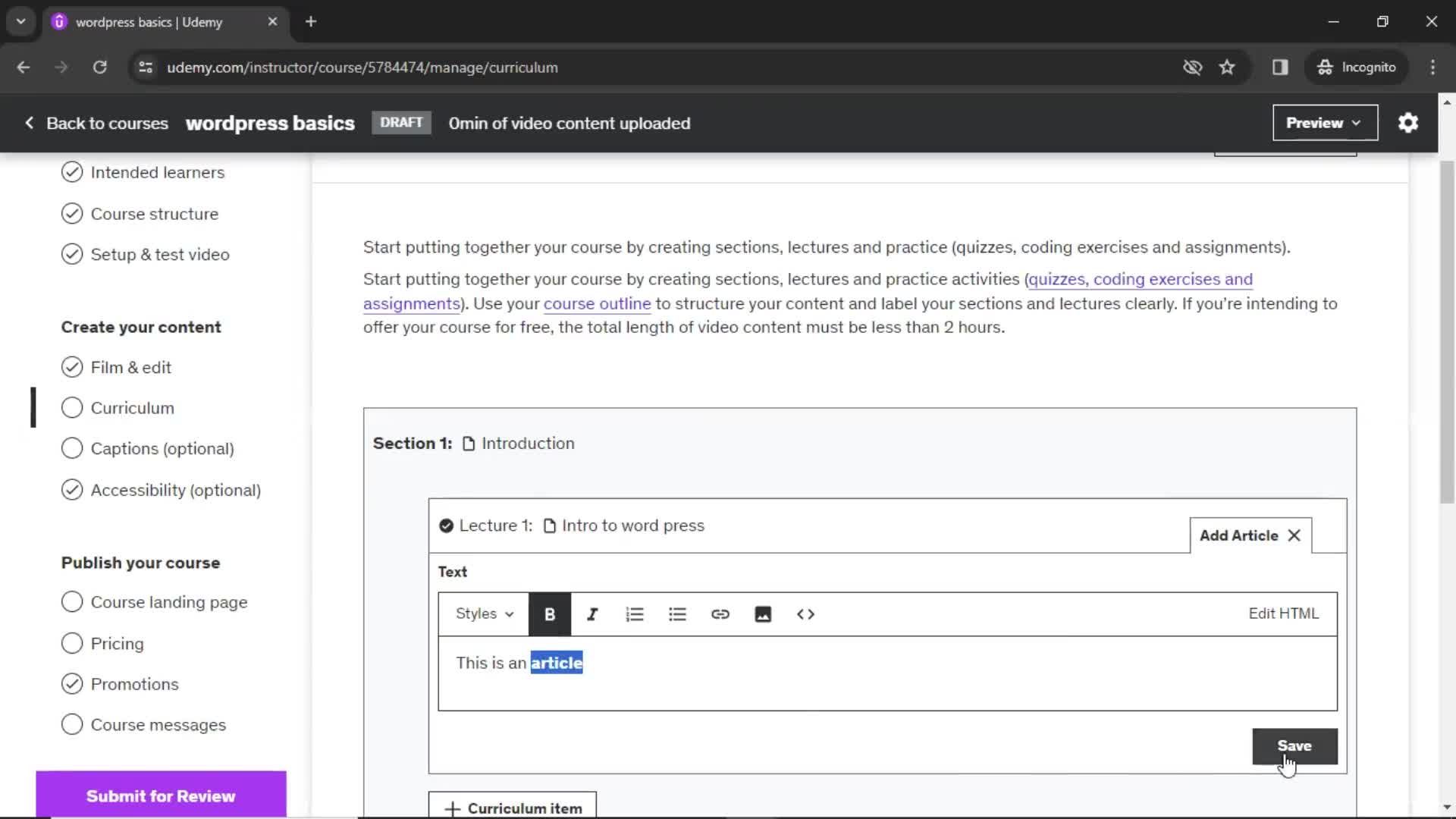
Task: Submit the course for review
Action: click(x=161, y=795)
